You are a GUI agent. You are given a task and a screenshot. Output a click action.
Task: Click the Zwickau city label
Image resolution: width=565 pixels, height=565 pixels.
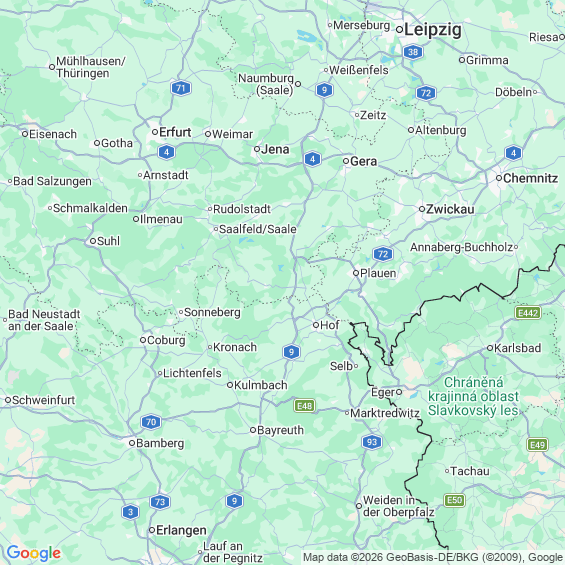450,209
